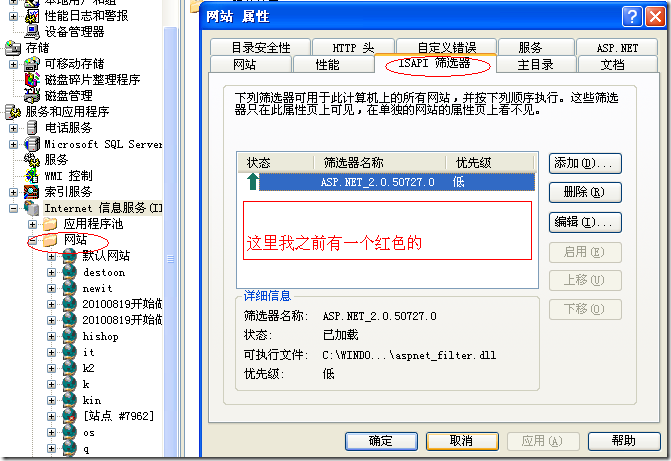Click the 编辑(I)... button
This screenshot has width=671, height=461.
[x=585, y=222]
